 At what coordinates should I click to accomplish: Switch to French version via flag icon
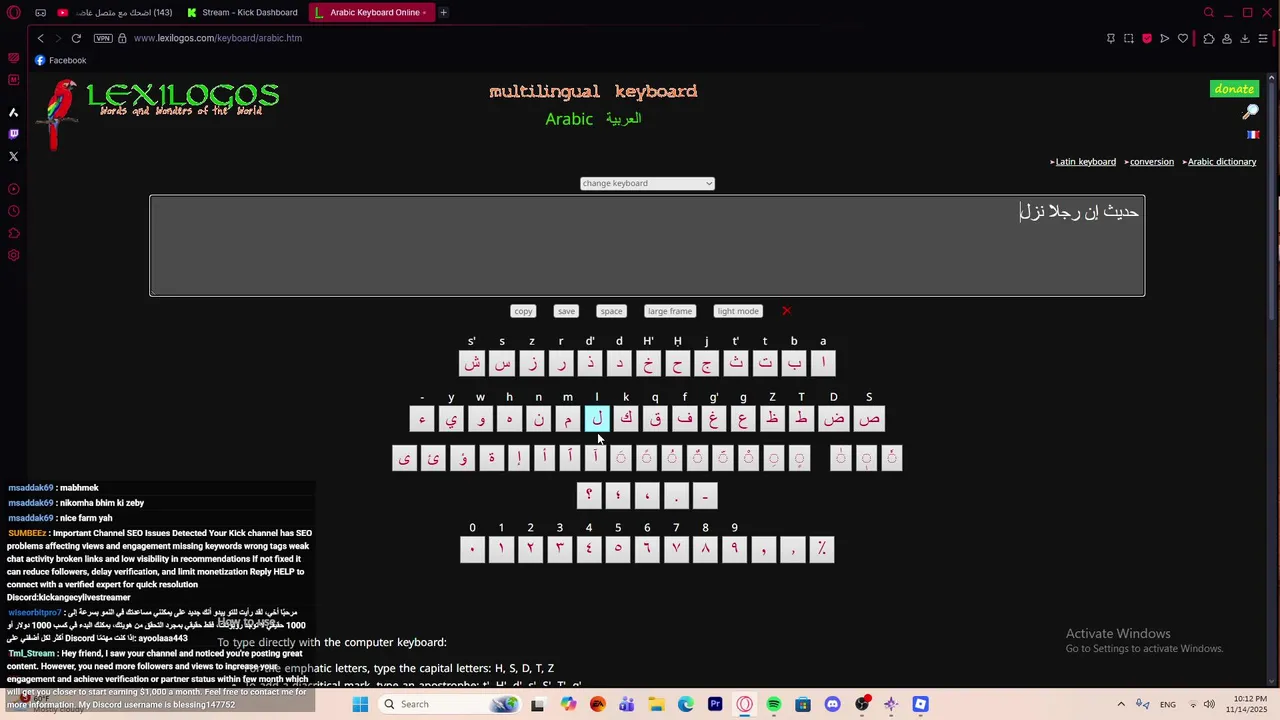(x=1252, y=134)
